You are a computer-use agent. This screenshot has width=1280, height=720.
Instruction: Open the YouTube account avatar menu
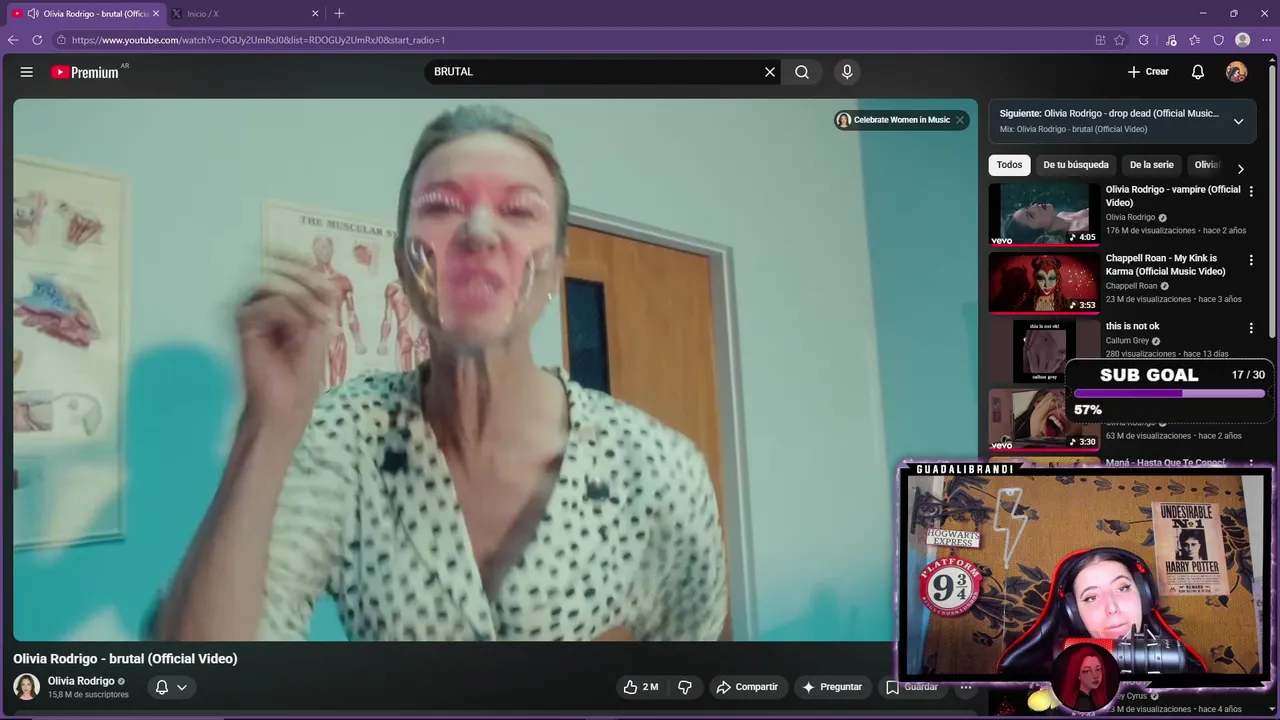pyautogui.click(x=1237, y=72)
